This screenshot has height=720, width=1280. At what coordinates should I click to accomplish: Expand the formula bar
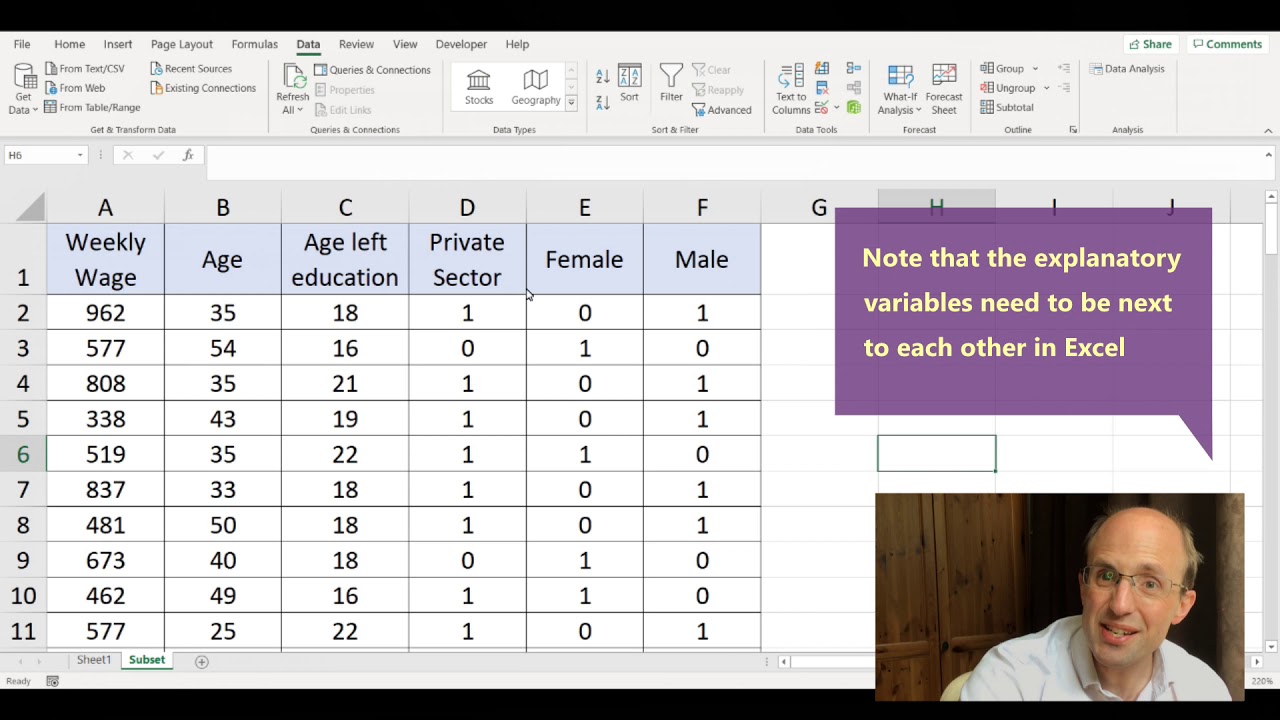point(1268,155)
